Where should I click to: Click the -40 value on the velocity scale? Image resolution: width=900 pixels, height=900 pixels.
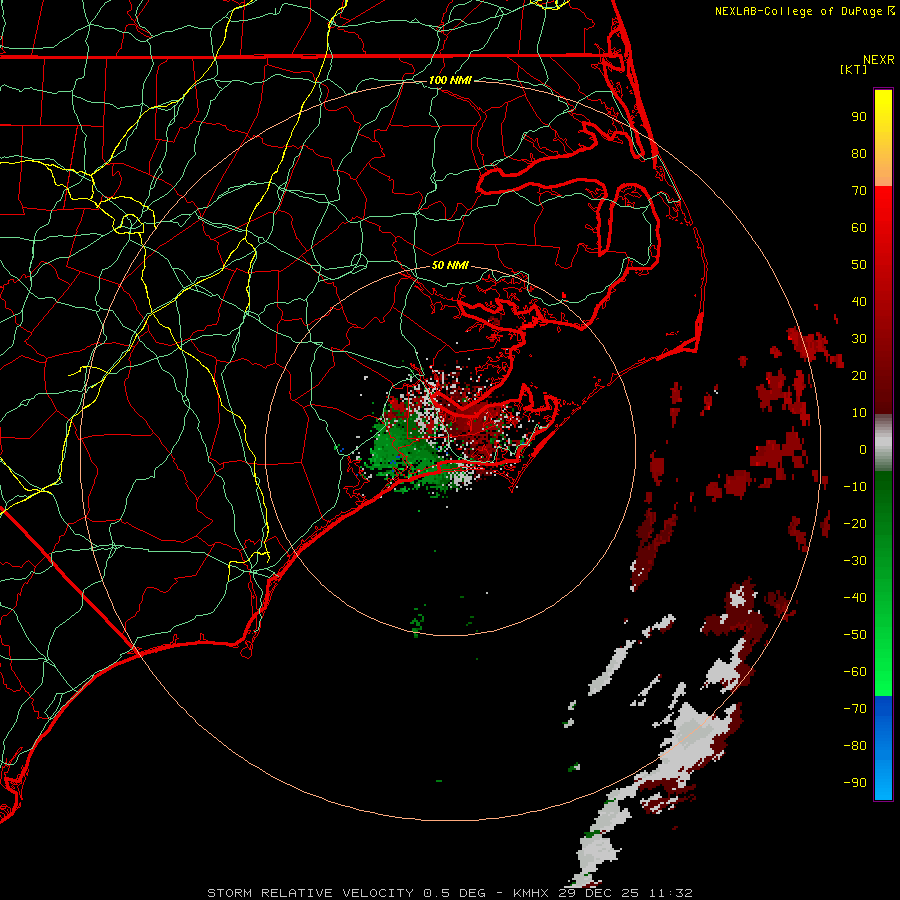pos(855,598)
